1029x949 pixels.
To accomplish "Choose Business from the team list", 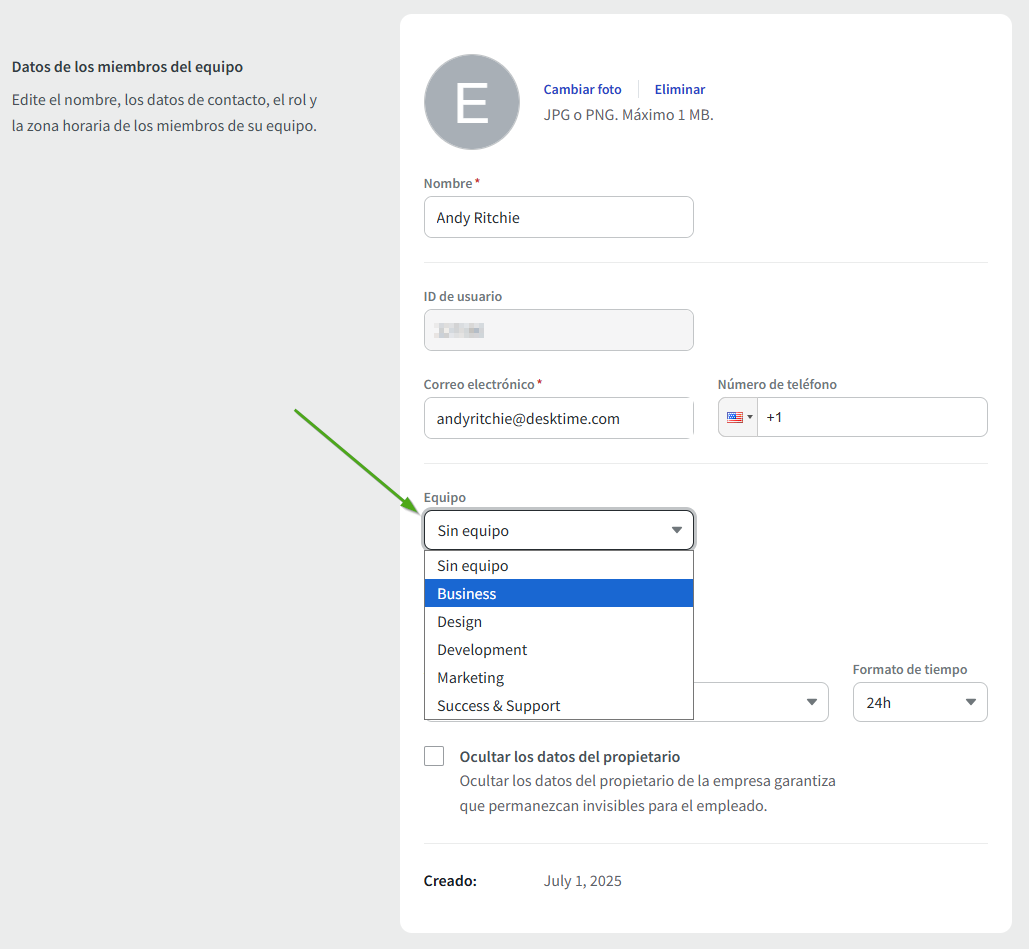I will [x=558, y=594].
